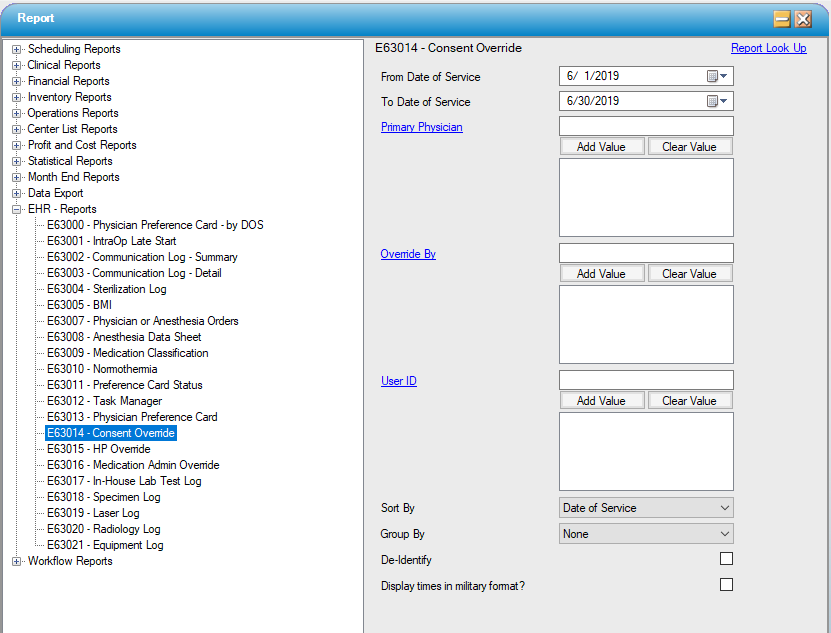Screen dimensions: 831x633
Task: Expand the Workflow Reports tree node
Action: [15, 561]
